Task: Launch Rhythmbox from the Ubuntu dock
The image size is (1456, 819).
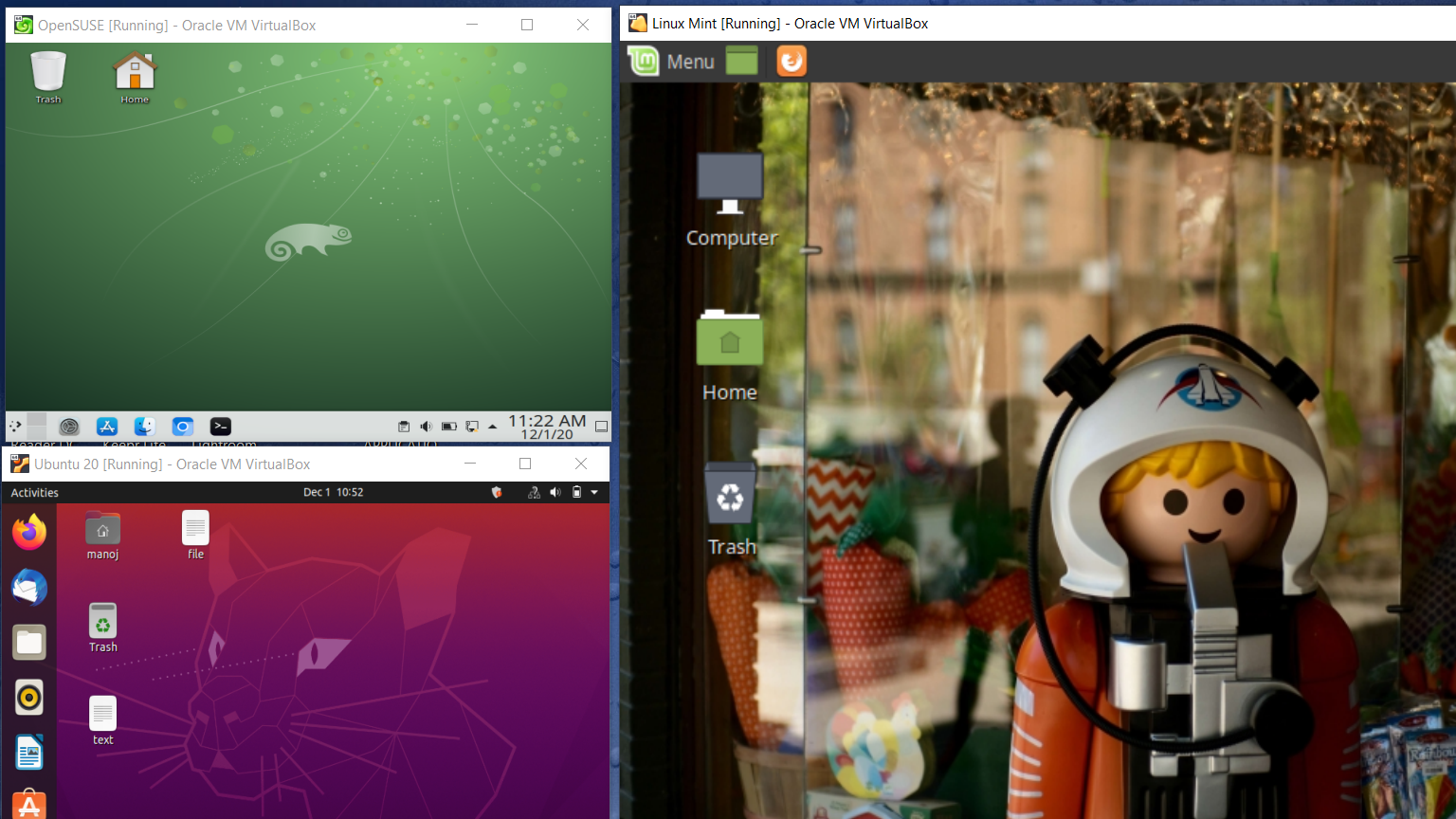Action: pos(28,698)
